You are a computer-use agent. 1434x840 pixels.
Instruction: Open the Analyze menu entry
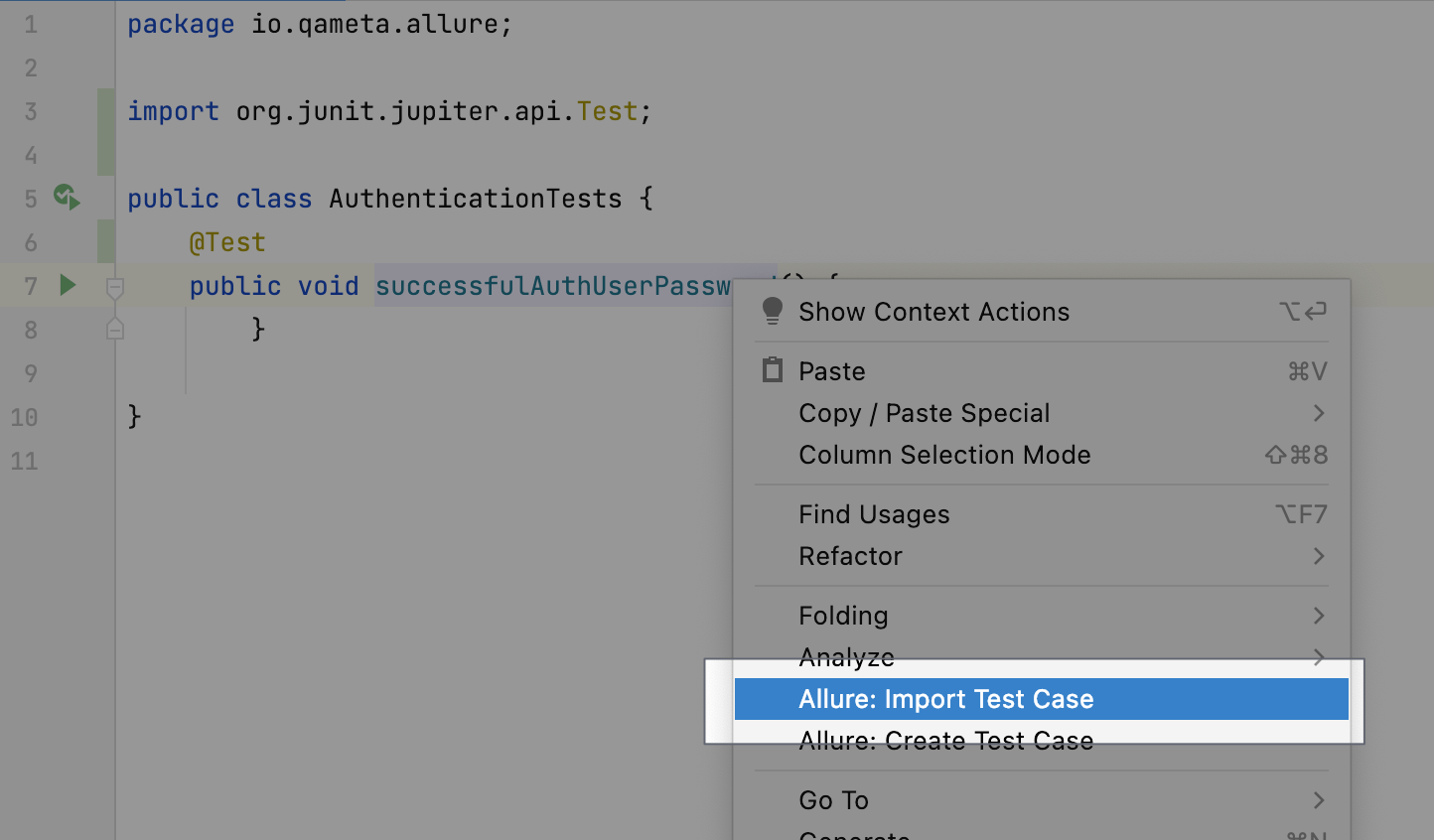(846, 657)
